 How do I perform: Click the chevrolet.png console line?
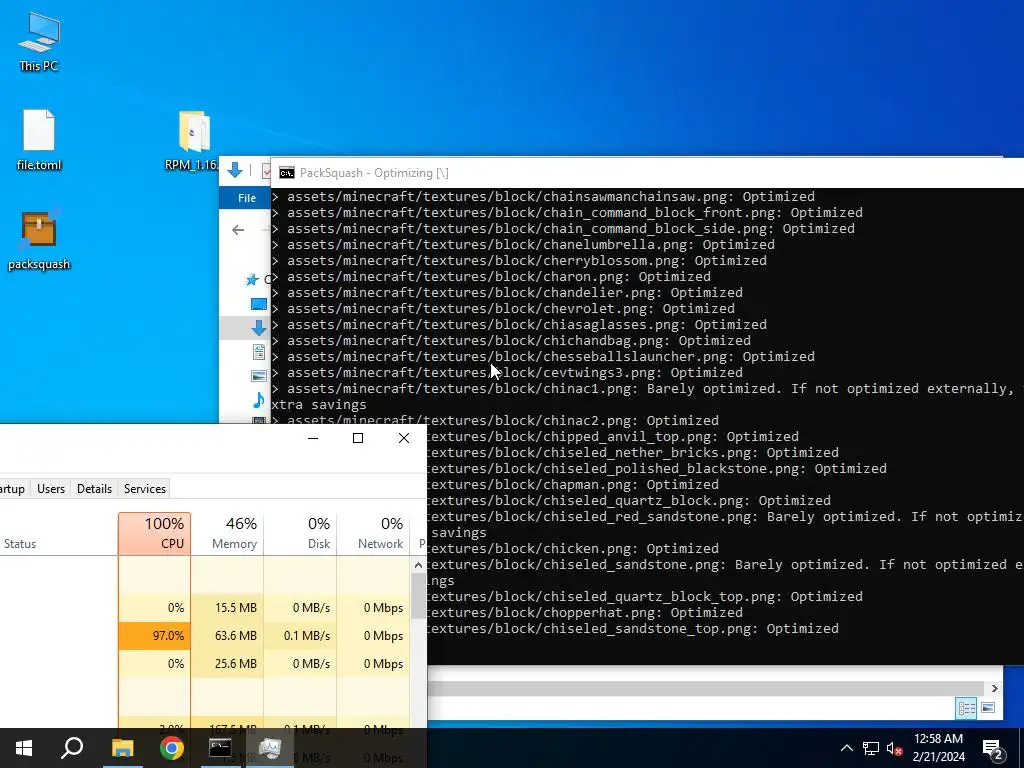tap(503, 309)
